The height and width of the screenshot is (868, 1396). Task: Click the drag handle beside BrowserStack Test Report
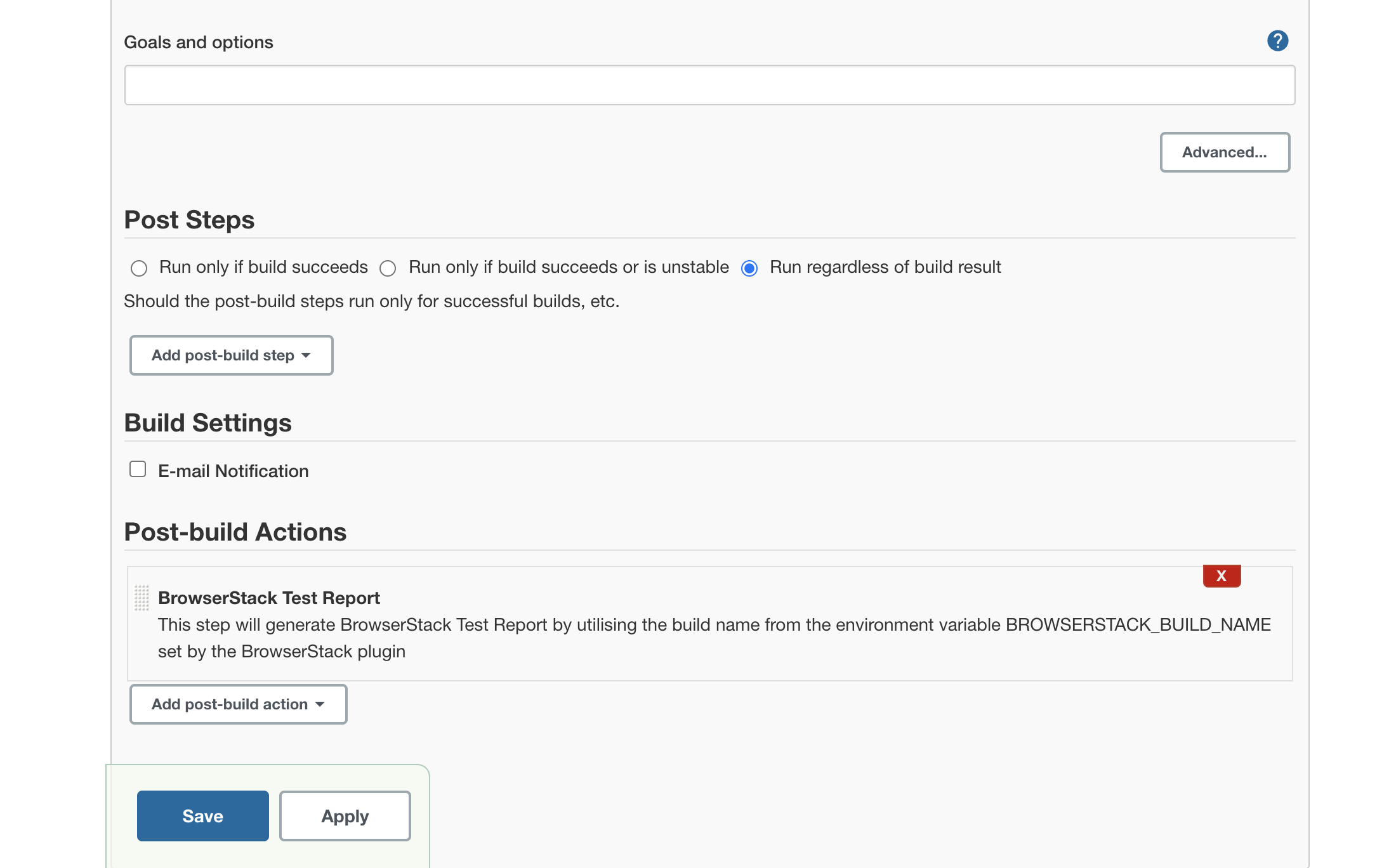(142, 597)
